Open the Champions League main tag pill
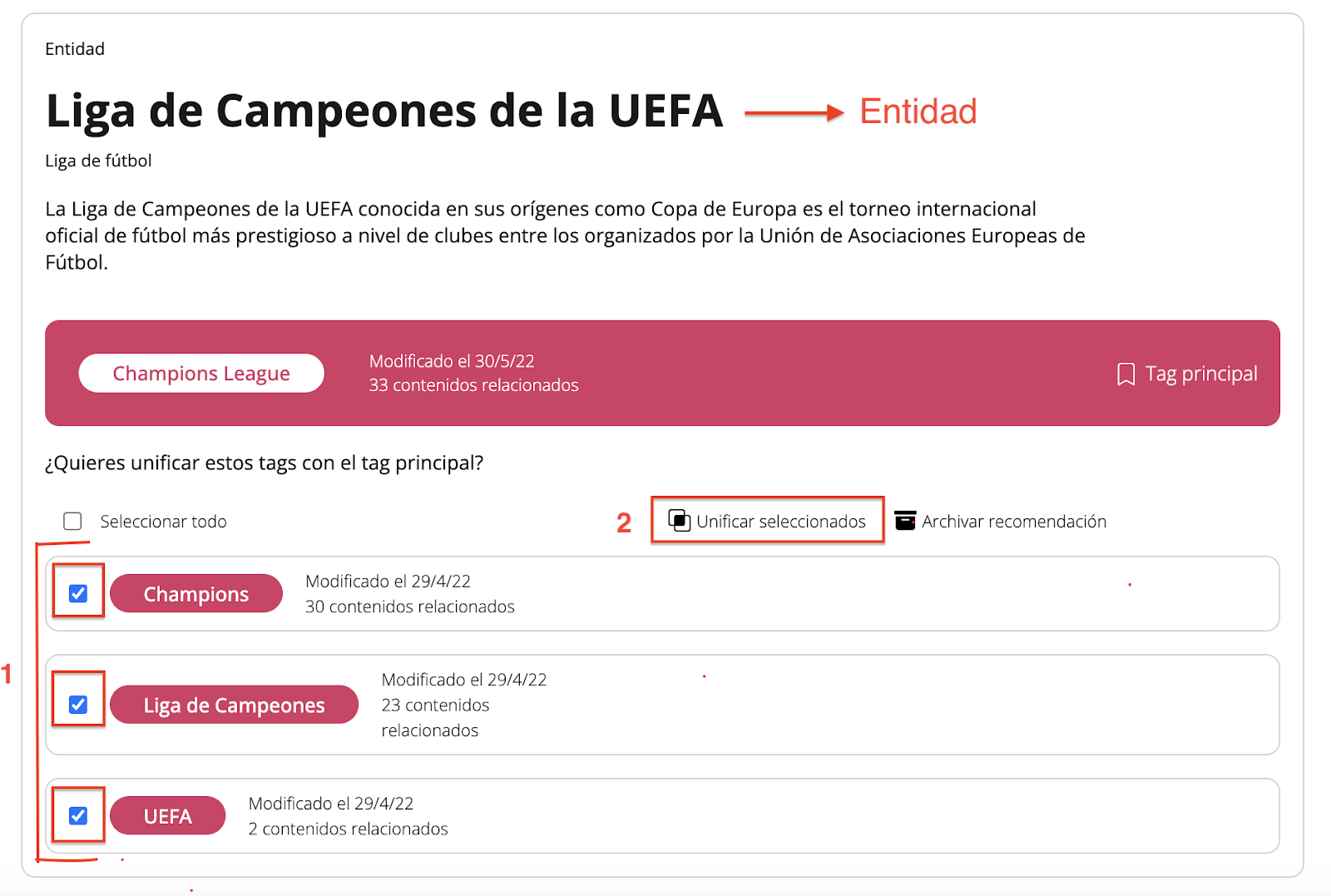1331x896 pixels. click(x=201, y=374)
